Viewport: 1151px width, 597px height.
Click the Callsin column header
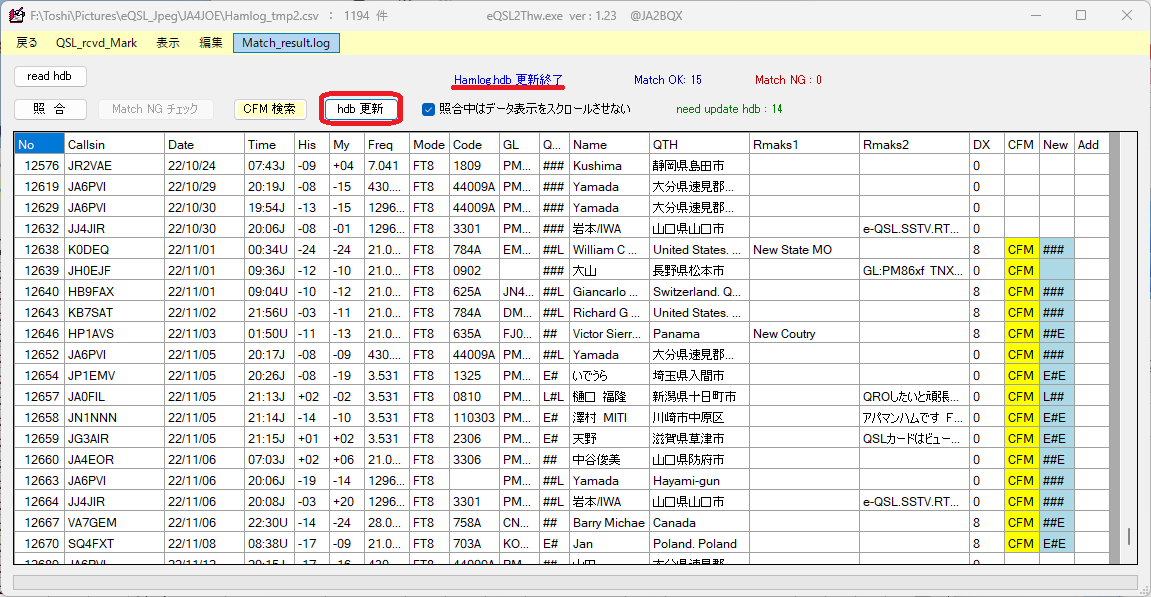pyautogui.click(x=114, y=144)
